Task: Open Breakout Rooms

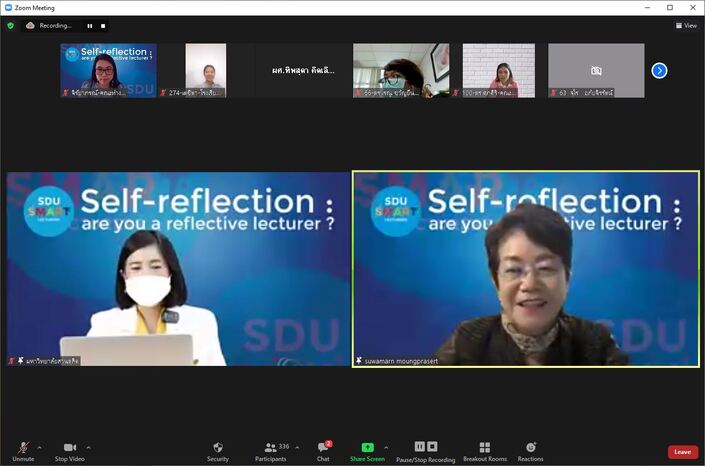Action: pyautogui.click(x=485, y=452)
